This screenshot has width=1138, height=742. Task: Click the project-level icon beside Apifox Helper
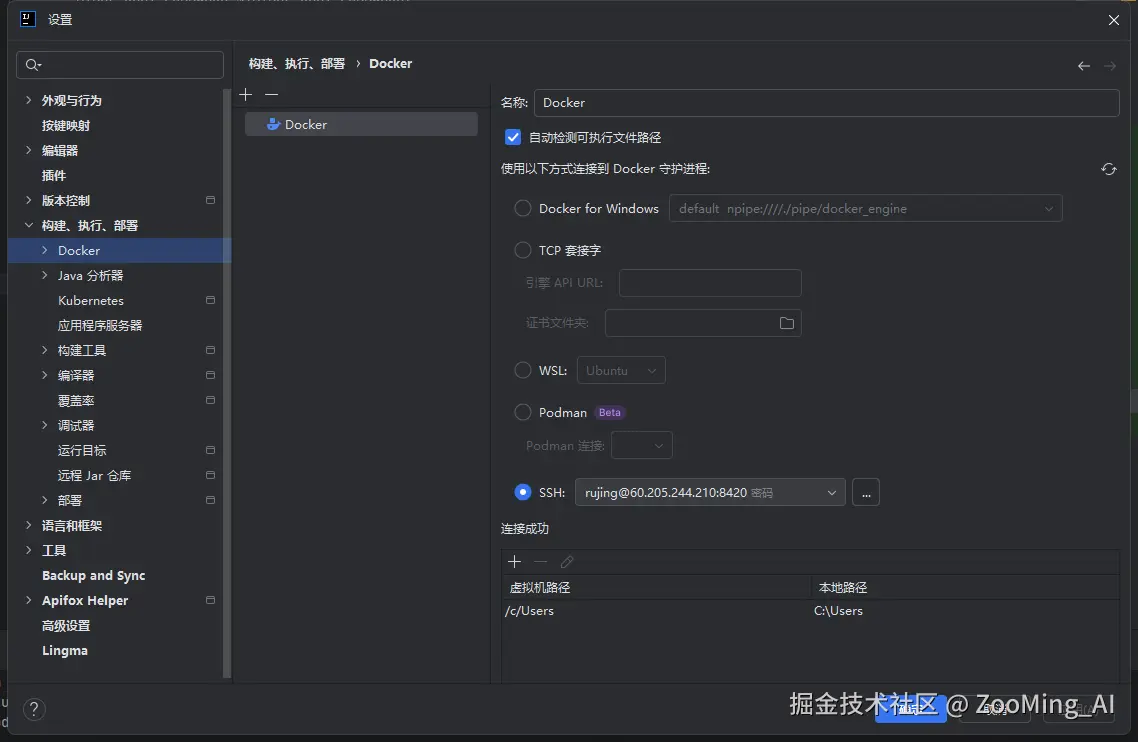coord(210,600)
